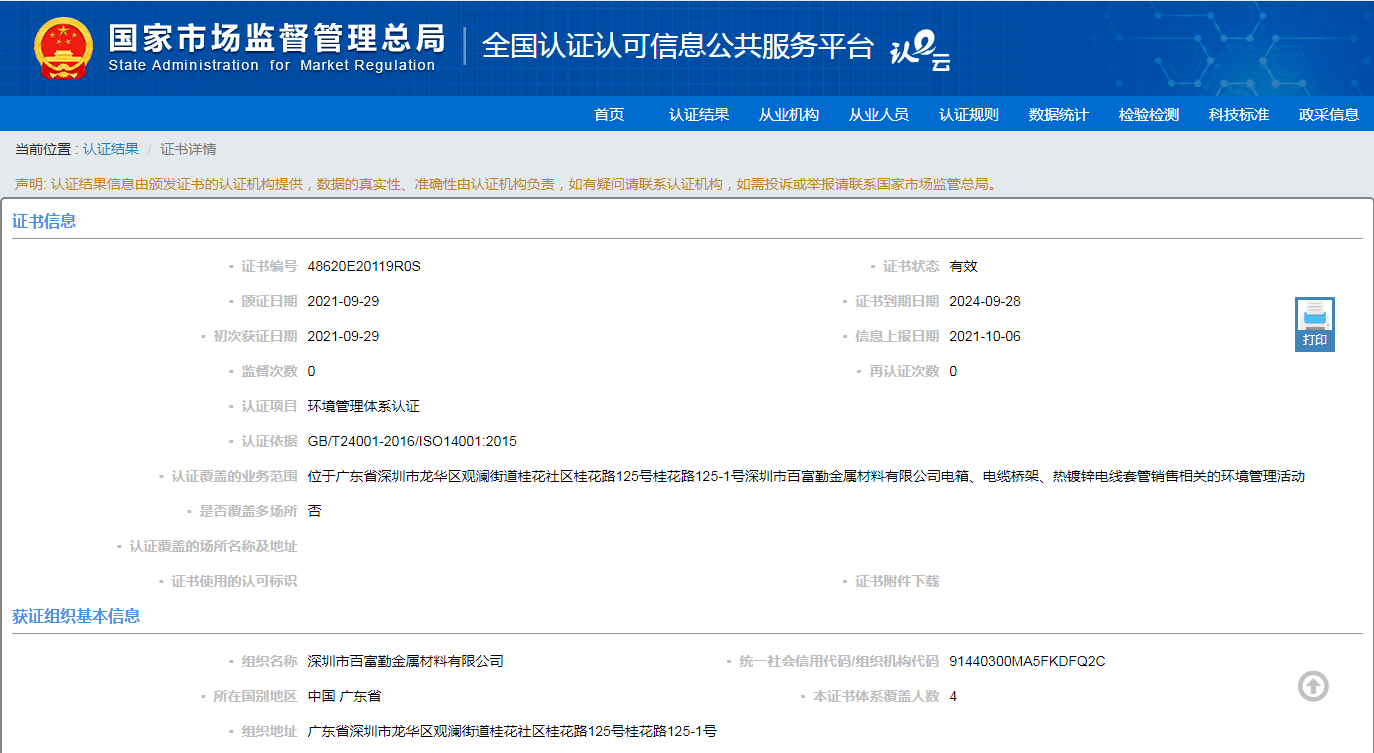Select 数据统计 in the navigation bar
Image resolution: width=1374 pixels, height=753 pixels.
coord(1059,114)
